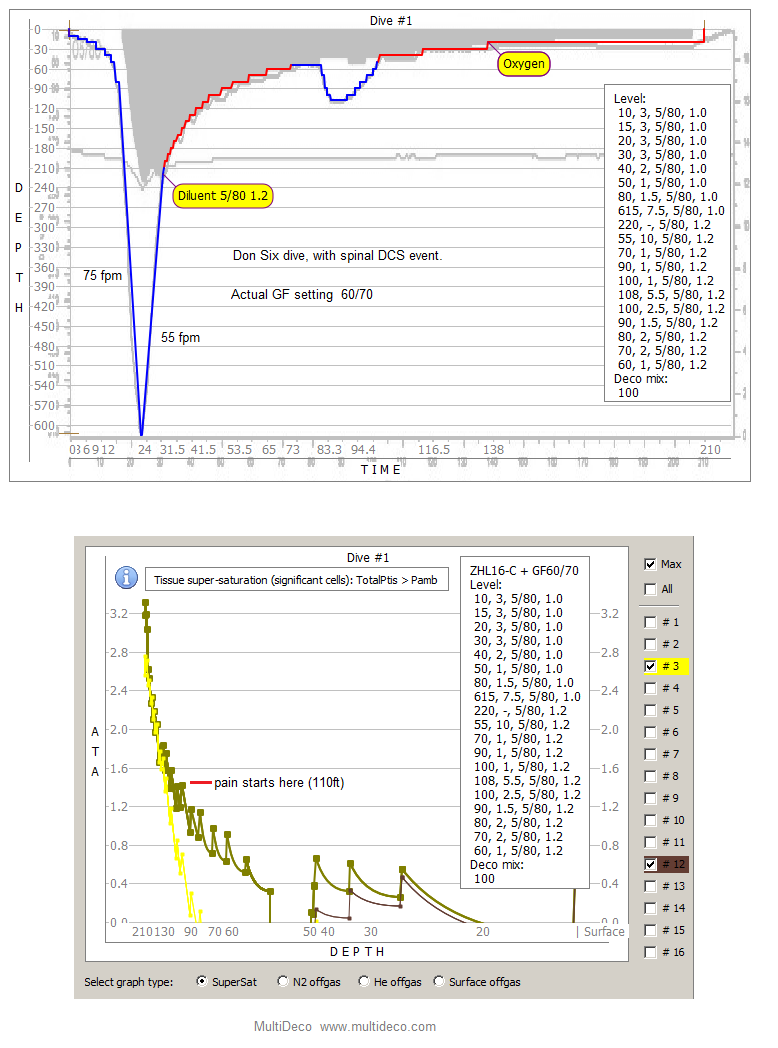Click the 'Surface' label on depth axis
Screen dimensions: 778x1048
[x=604, y=931]
